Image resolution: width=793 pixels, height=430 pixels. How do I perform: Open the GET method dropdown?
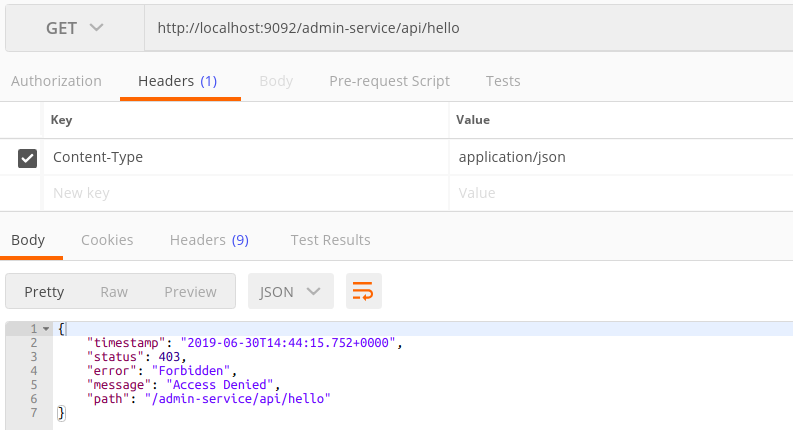tap(75, 28)
